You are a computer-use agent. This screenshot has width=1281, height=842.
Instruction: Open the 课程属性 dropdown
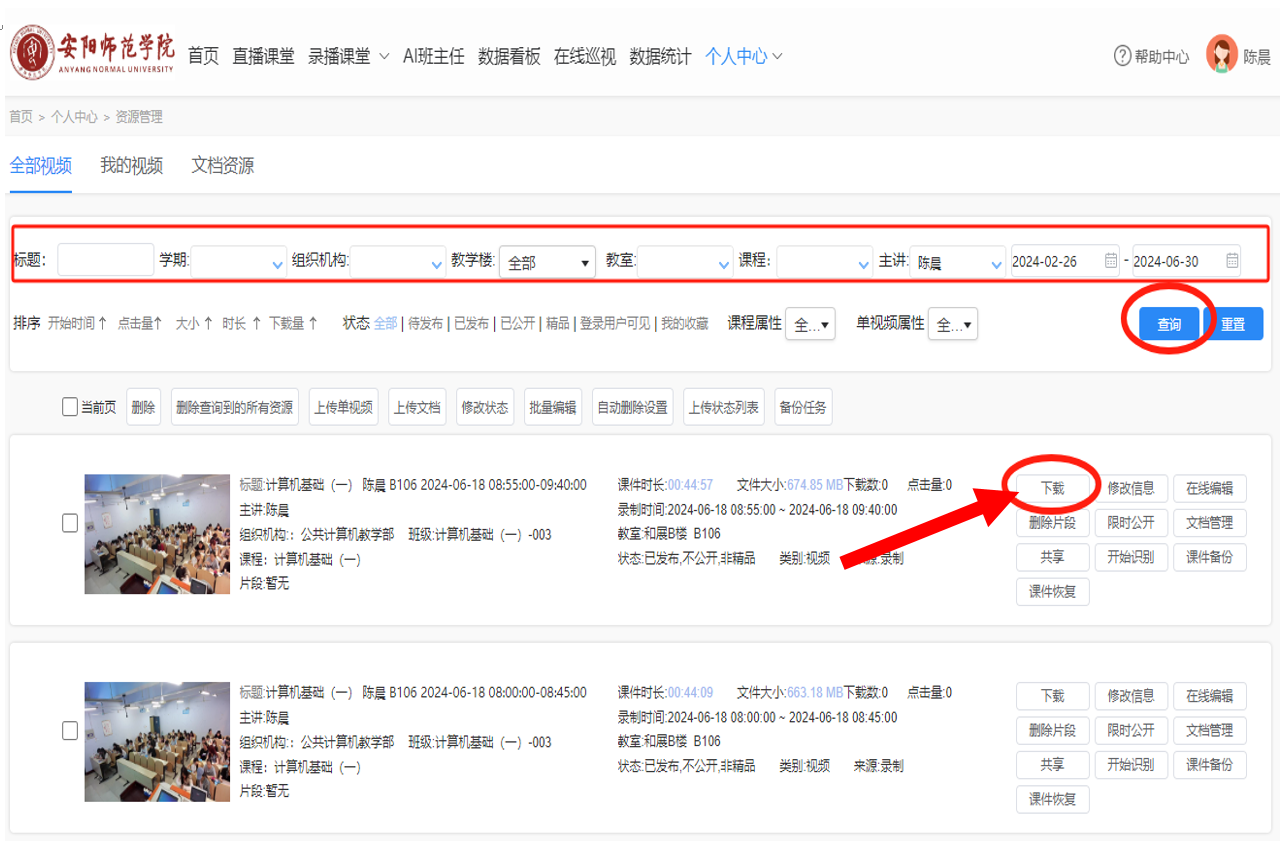(x=810, y=324)
